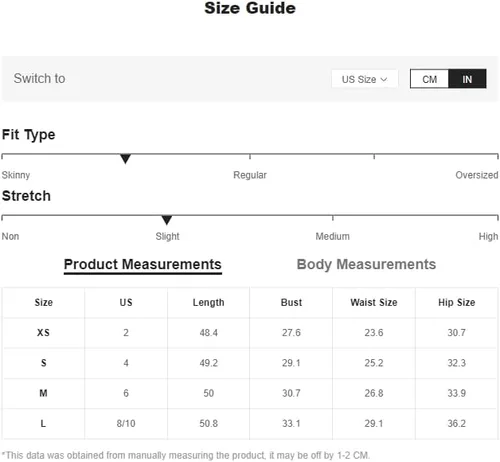500x462 pixels.
Task: Click the Waist Size column header
Action: point(374,302)
